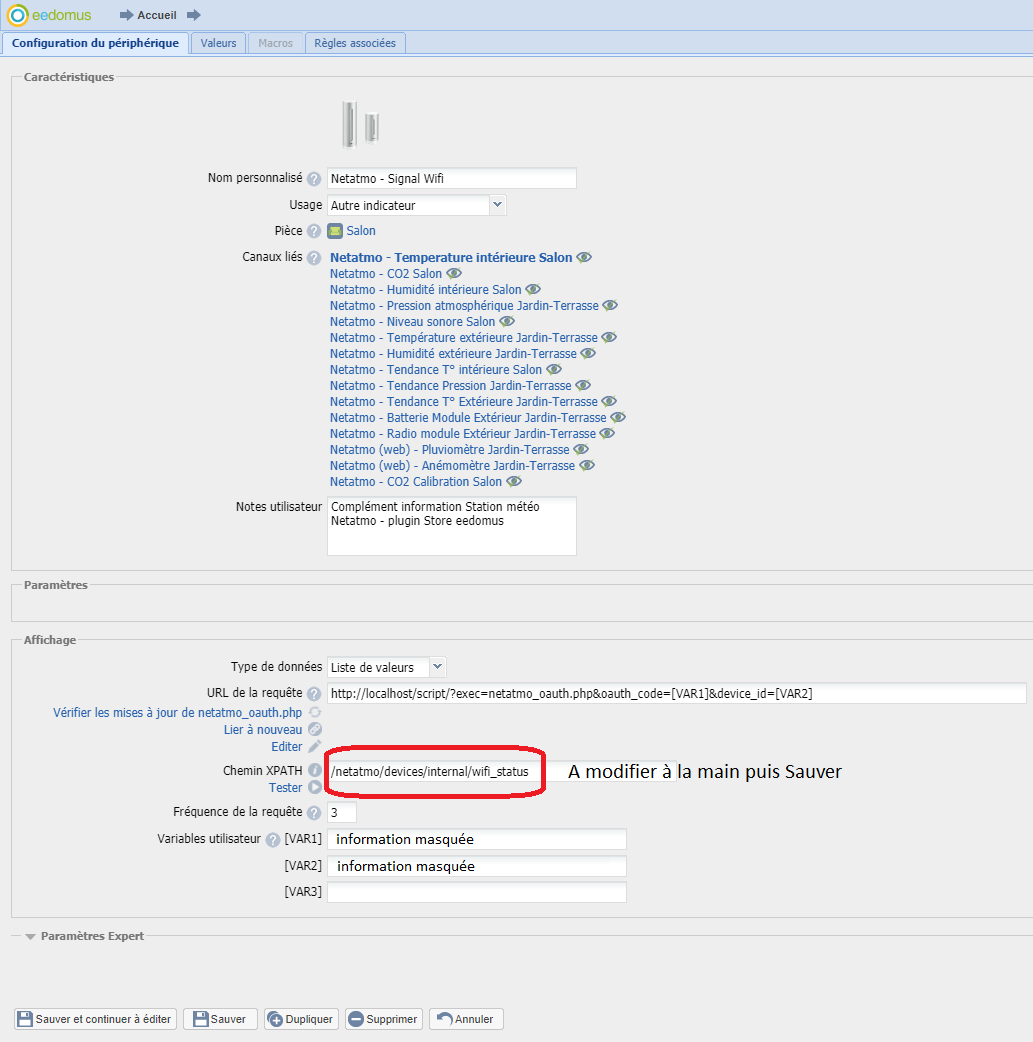This screenshot has height=1042, width=1033.
Task: Toggle eye icon for Tendance T° Extérieure Jardin-Terrasse
Action: click(x=610, y=401)
